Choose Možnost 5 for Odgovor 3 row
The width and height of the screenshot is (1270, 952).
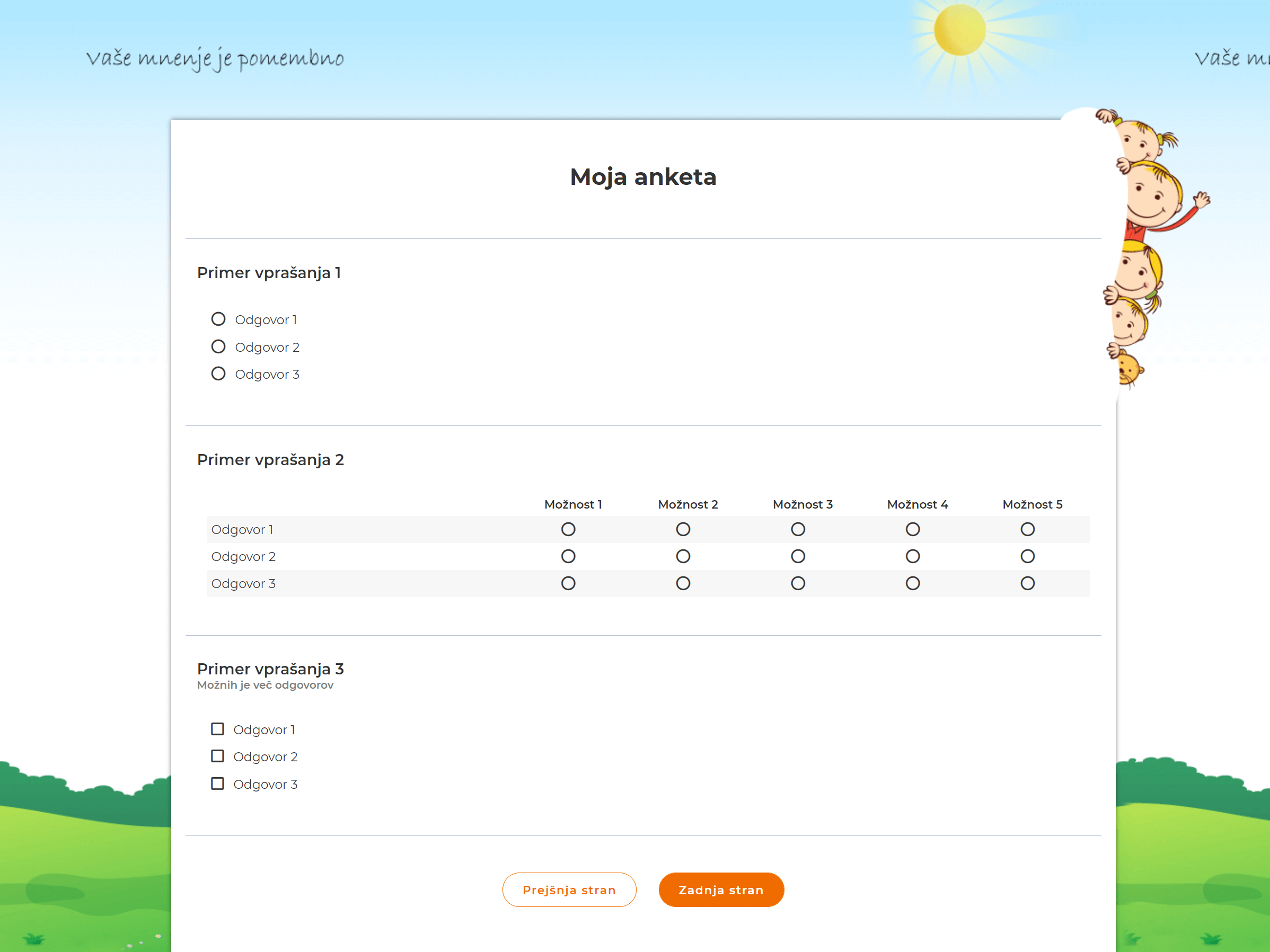click(x=1028, y=583)
